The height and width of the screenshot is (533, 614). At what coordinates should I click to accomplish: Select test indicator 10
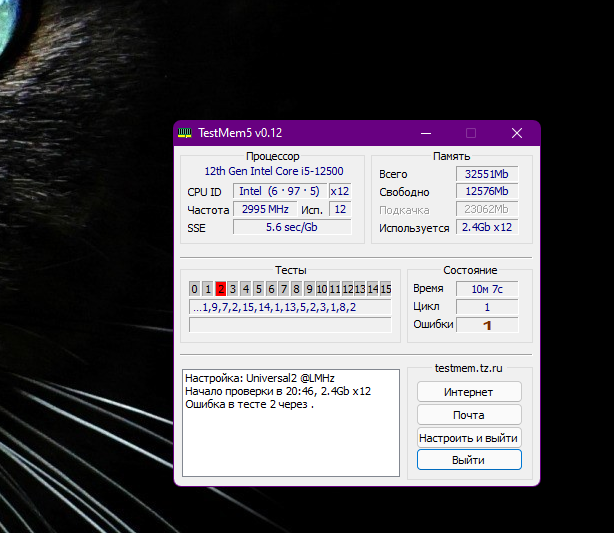[x=322, y=289]
